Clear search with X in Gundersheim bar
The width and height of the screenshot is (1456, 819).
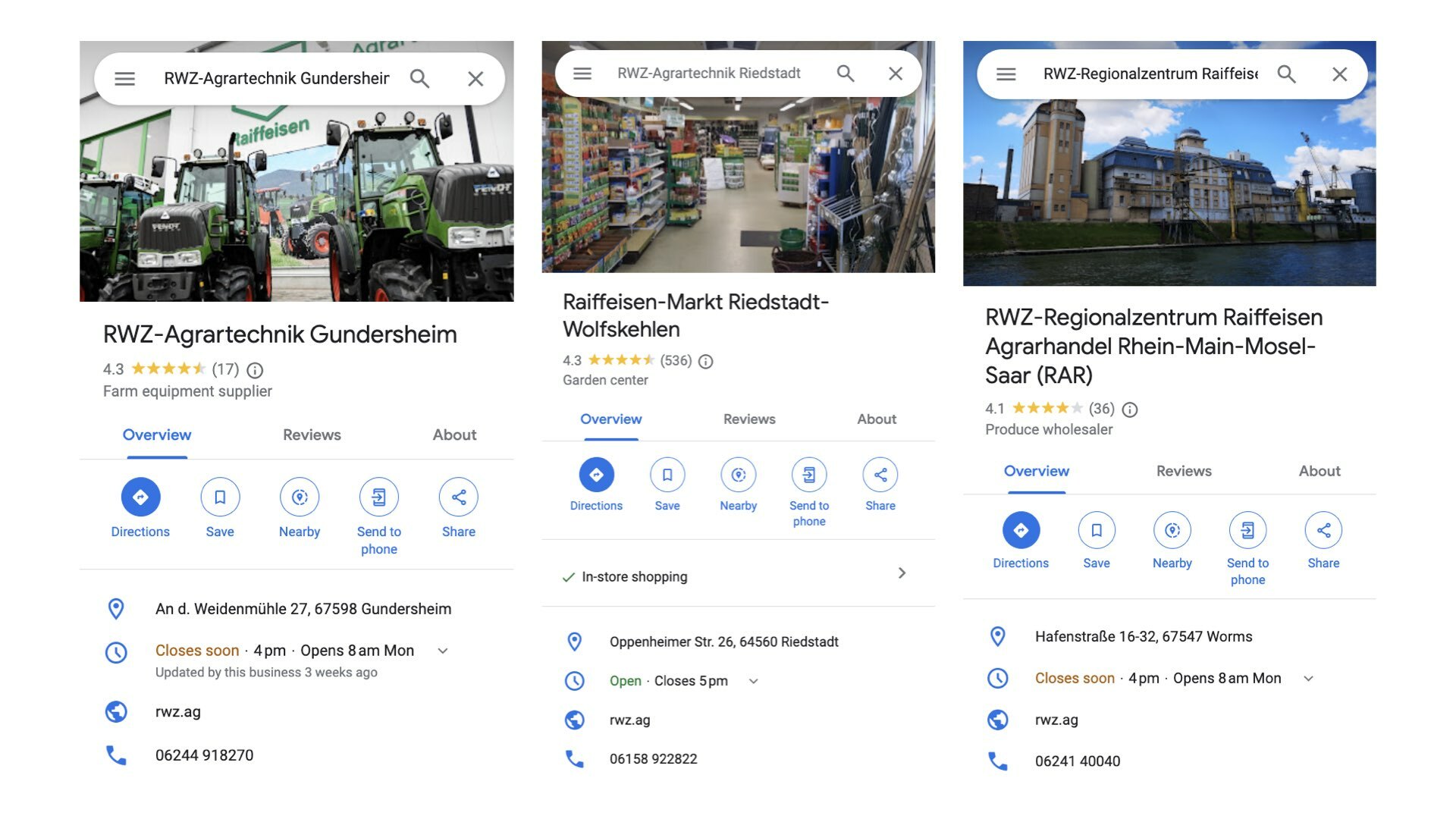475,79
